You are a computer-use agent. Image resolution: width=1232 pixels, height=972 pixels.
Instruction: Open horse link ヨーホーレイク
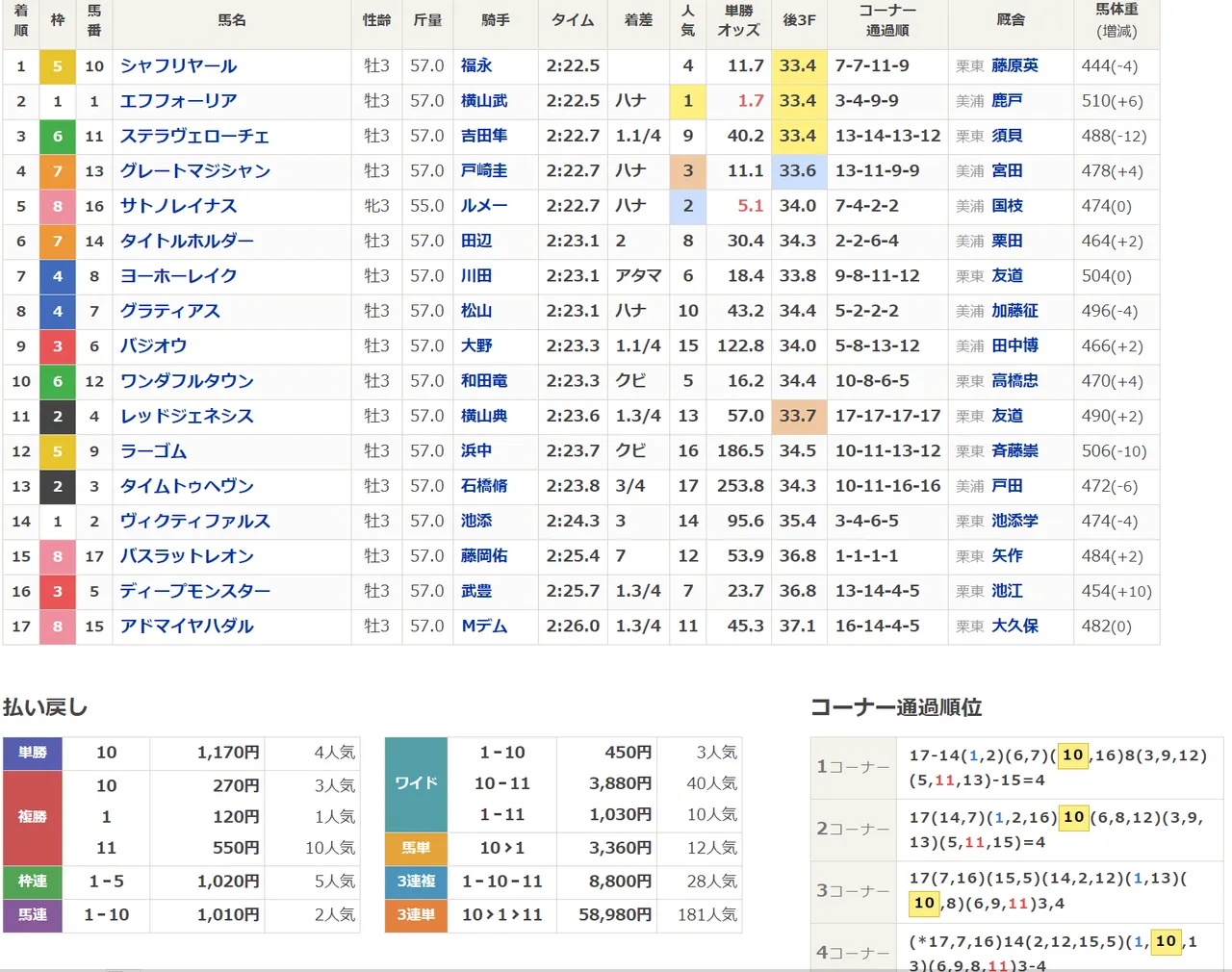178,276
